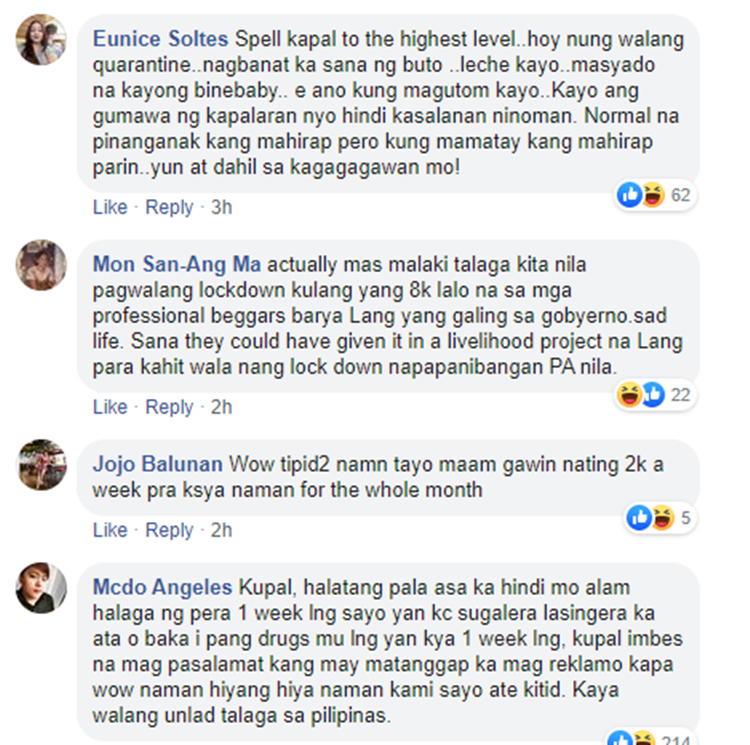Click the like reaction icon on Jojo Balunan's comment
Image resolution: width=750 pixels, height=745 pixels.
(x=639, y=518)
